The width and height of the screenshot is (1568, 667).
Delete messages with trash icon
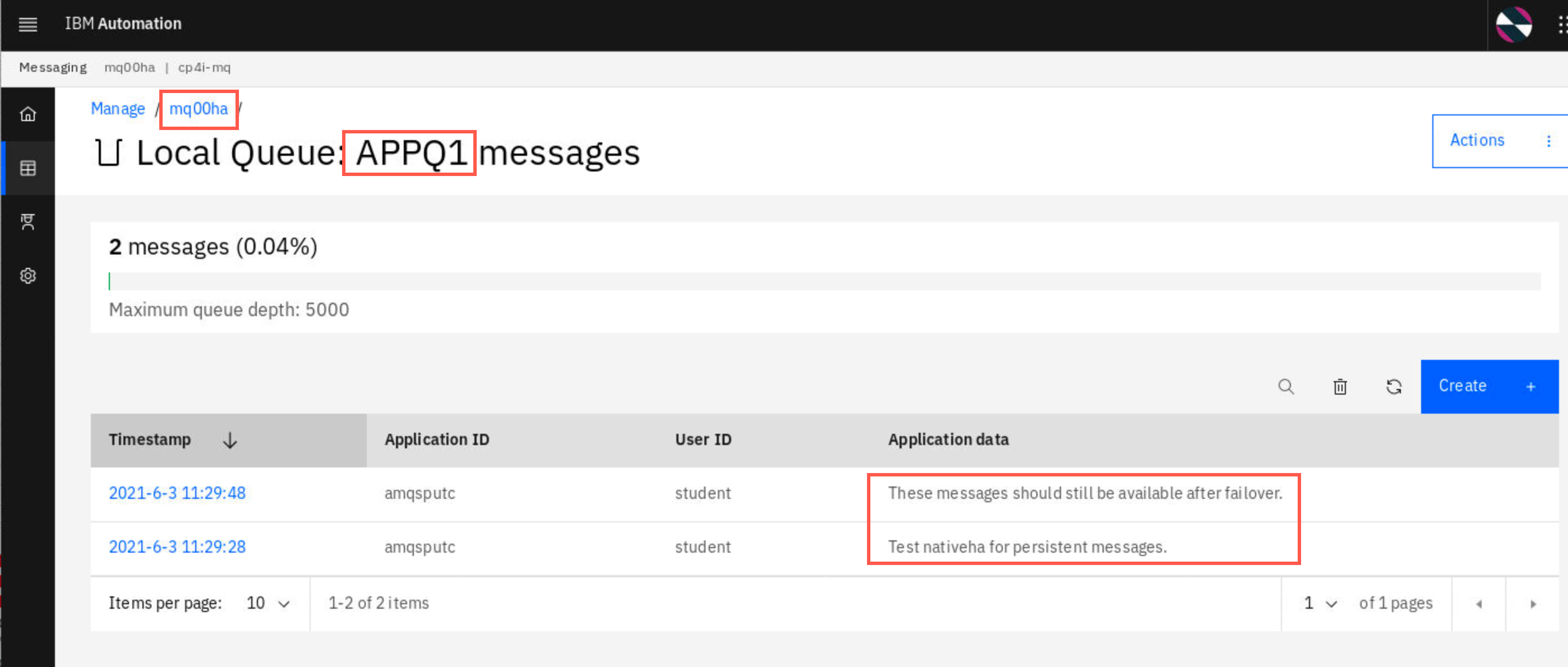point(1340,386)
